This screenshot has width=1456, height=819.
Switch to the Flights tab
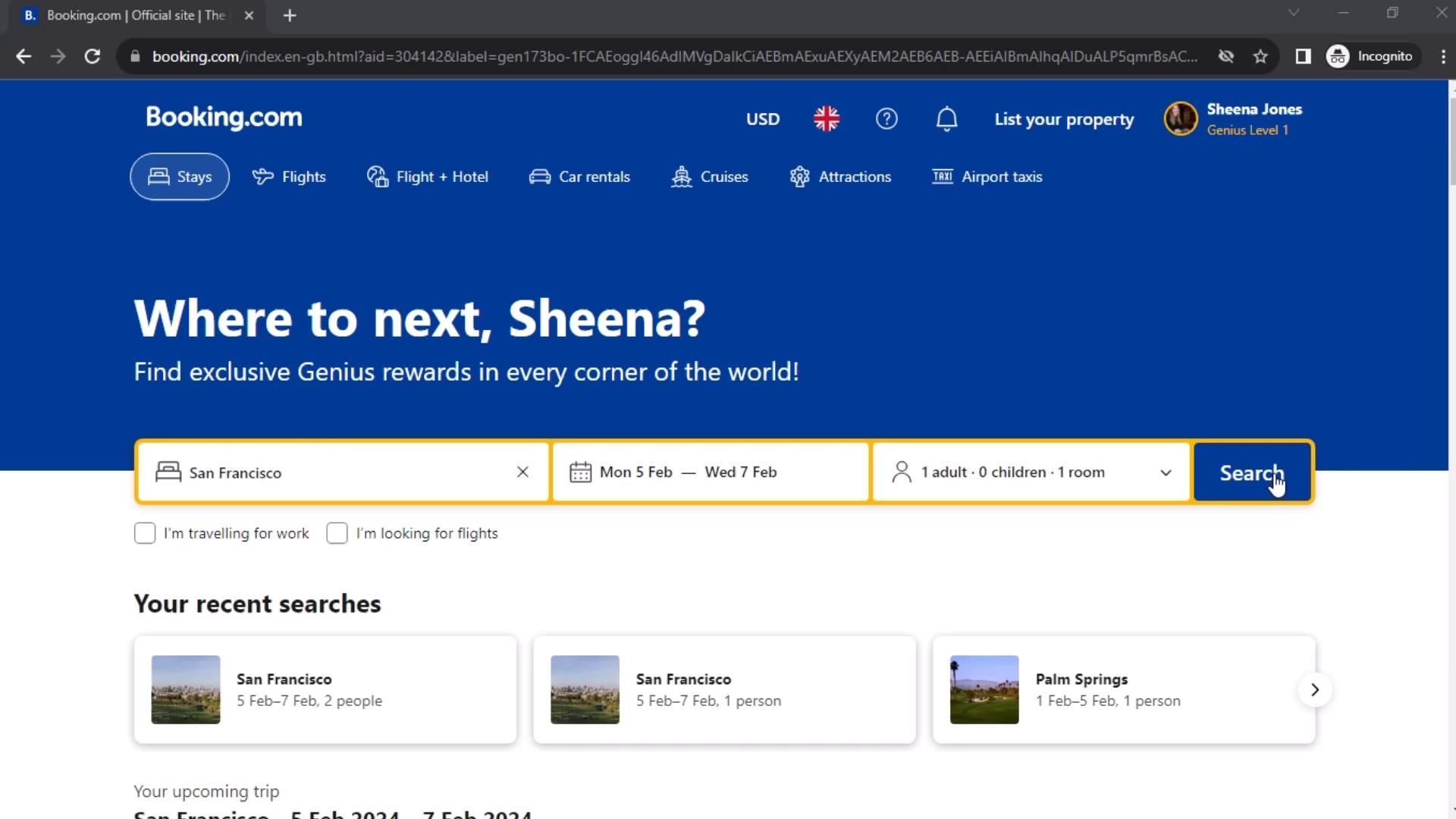click(x=289, y=177)
